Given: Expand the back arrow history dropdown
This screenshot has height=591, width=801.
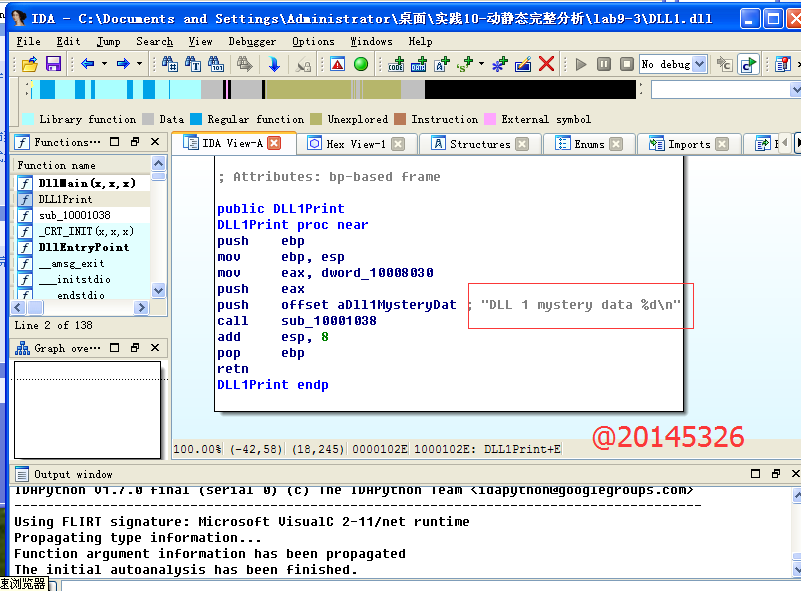Looking at the screenshot, I should pyautogui.click(x=104, y=64).
